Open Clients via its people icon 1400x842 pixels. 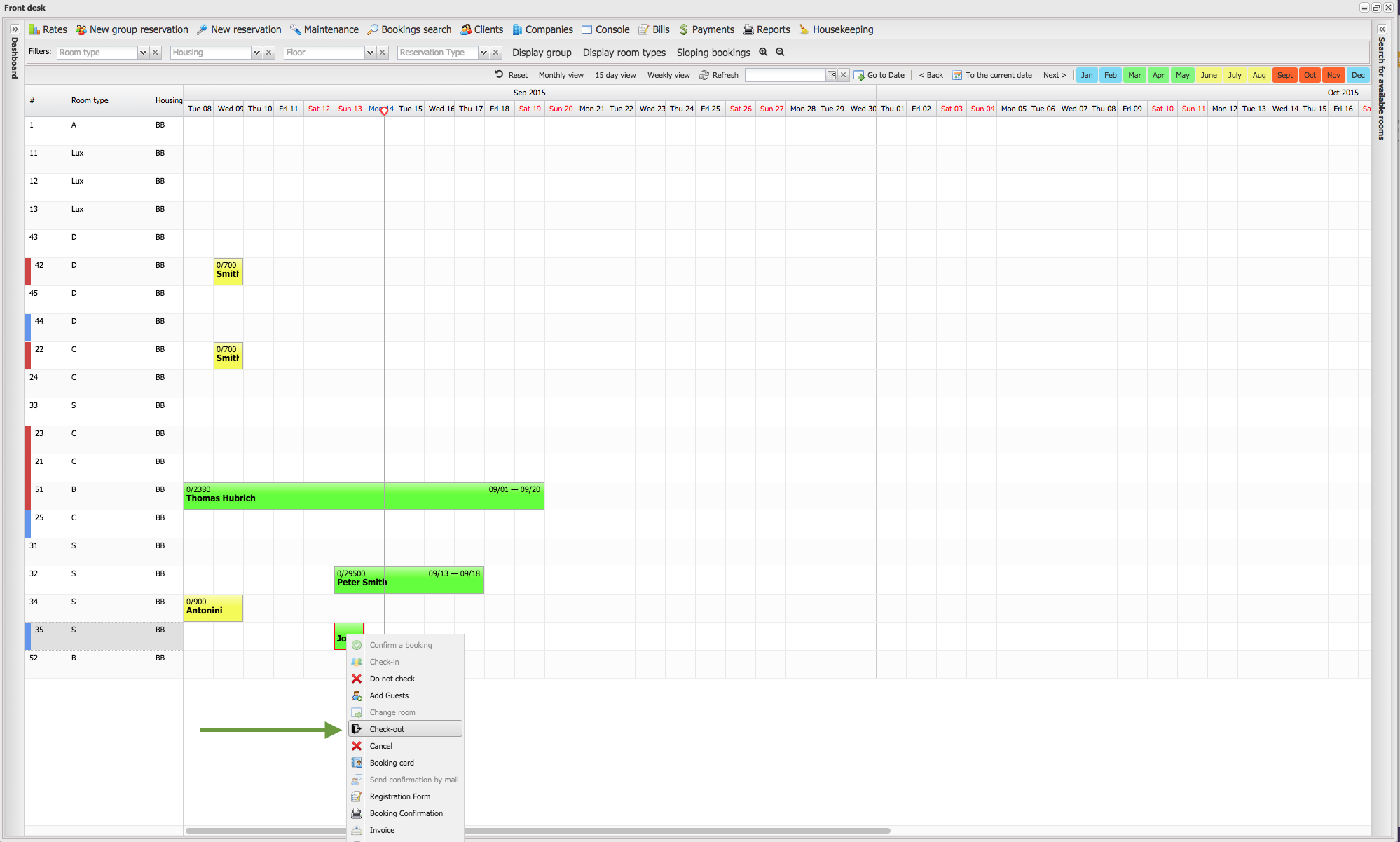pos(466,29)
